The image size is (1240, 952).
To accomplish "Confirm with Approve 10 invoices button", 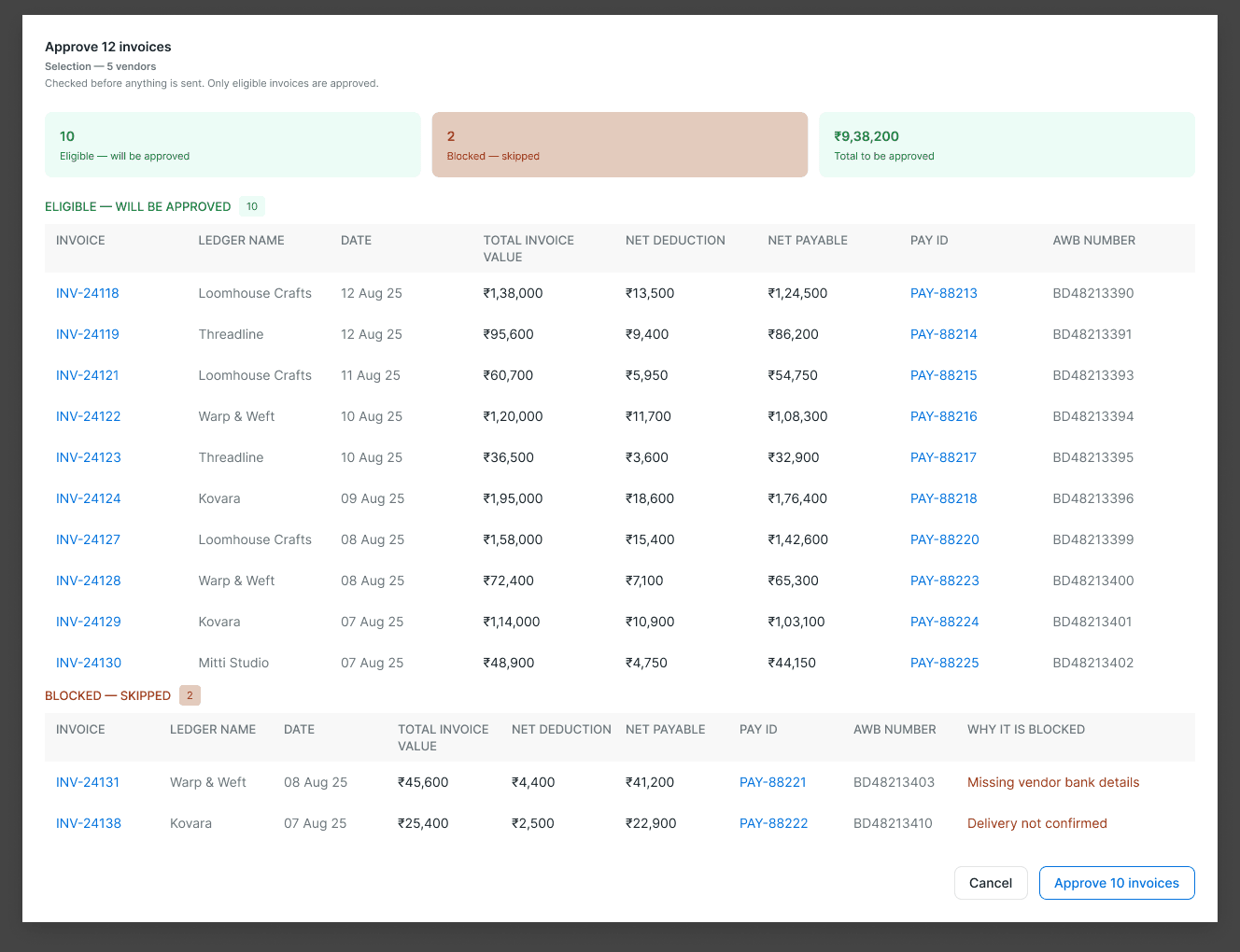I will pyautogui.click(x=1117, y=883).
